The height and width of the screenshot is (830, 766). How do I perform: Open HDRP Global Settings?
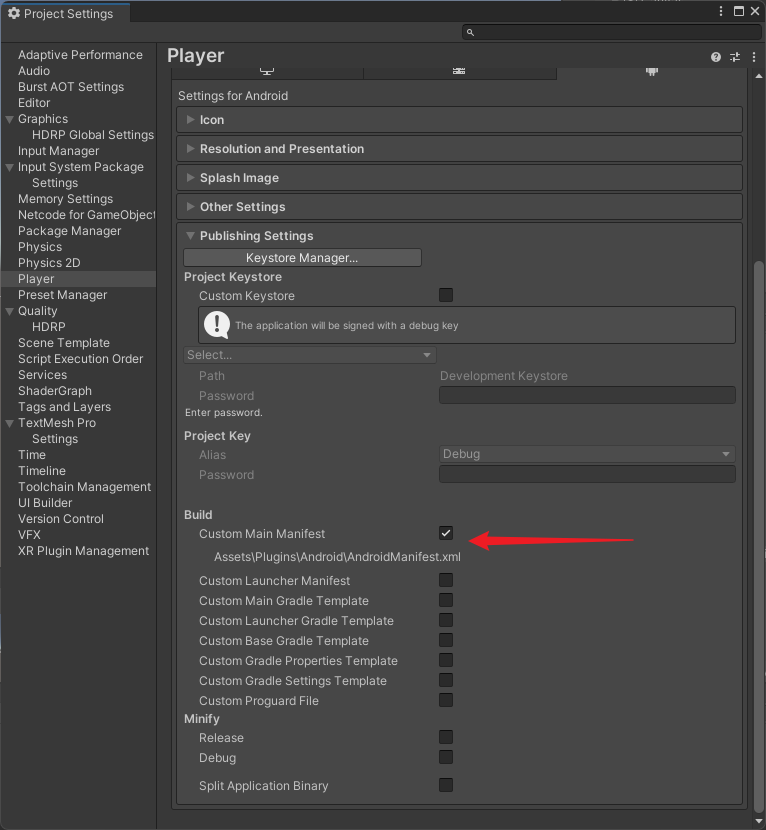(93, 135)
